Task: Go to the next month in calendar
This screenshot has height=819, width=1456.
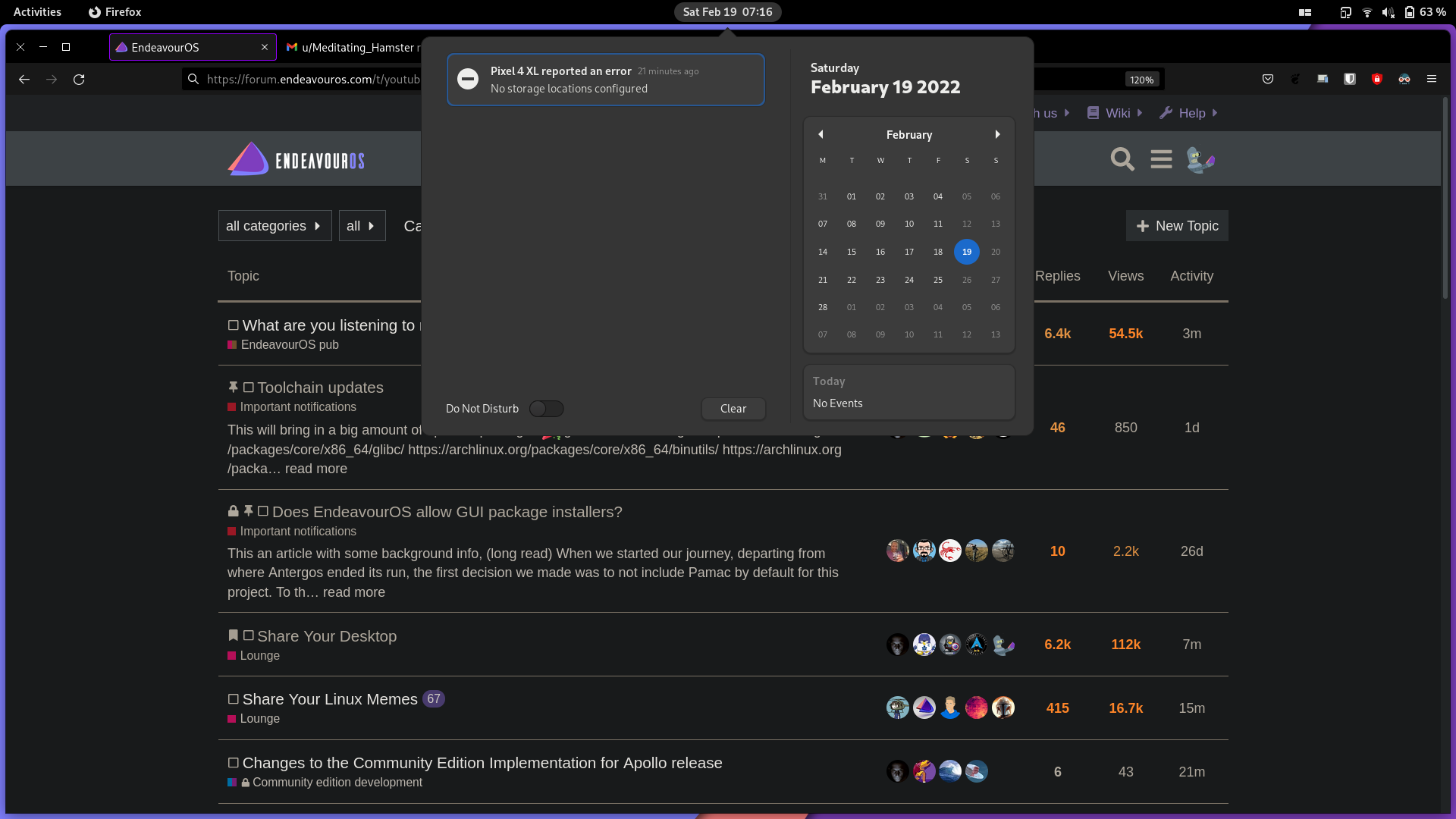Action: 996,134
